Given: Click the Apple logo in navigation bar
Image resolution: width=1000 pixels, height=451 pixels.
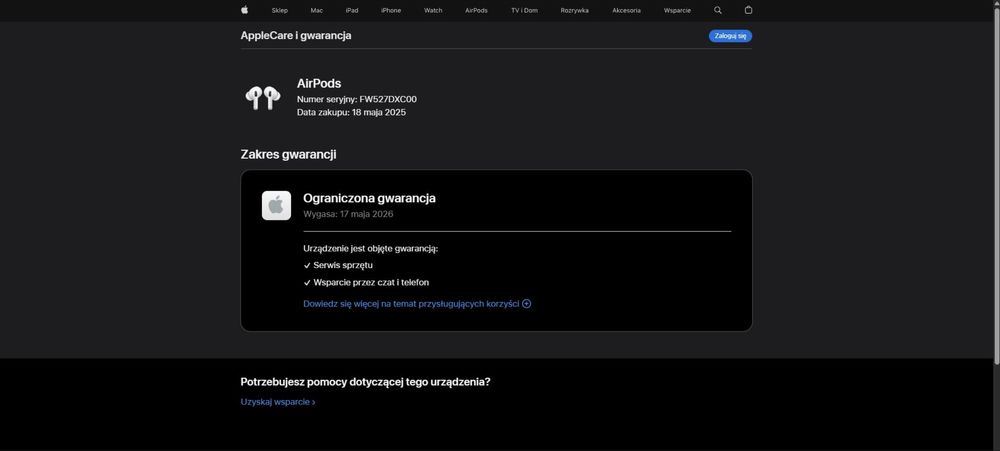Looking at the screenshot, I should click(244, 10).
